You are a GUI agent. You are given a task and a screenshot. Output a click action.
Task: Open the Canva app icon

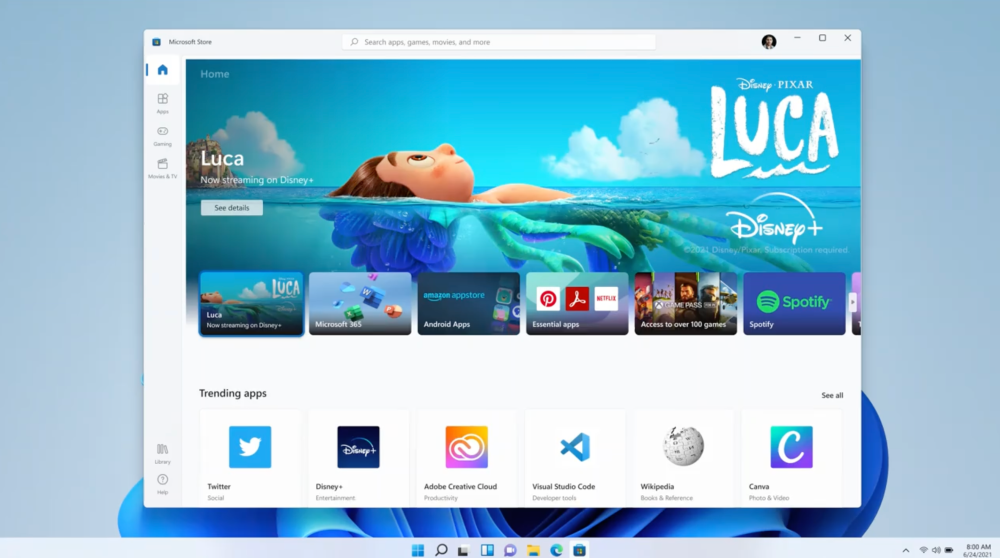[791, 447]
